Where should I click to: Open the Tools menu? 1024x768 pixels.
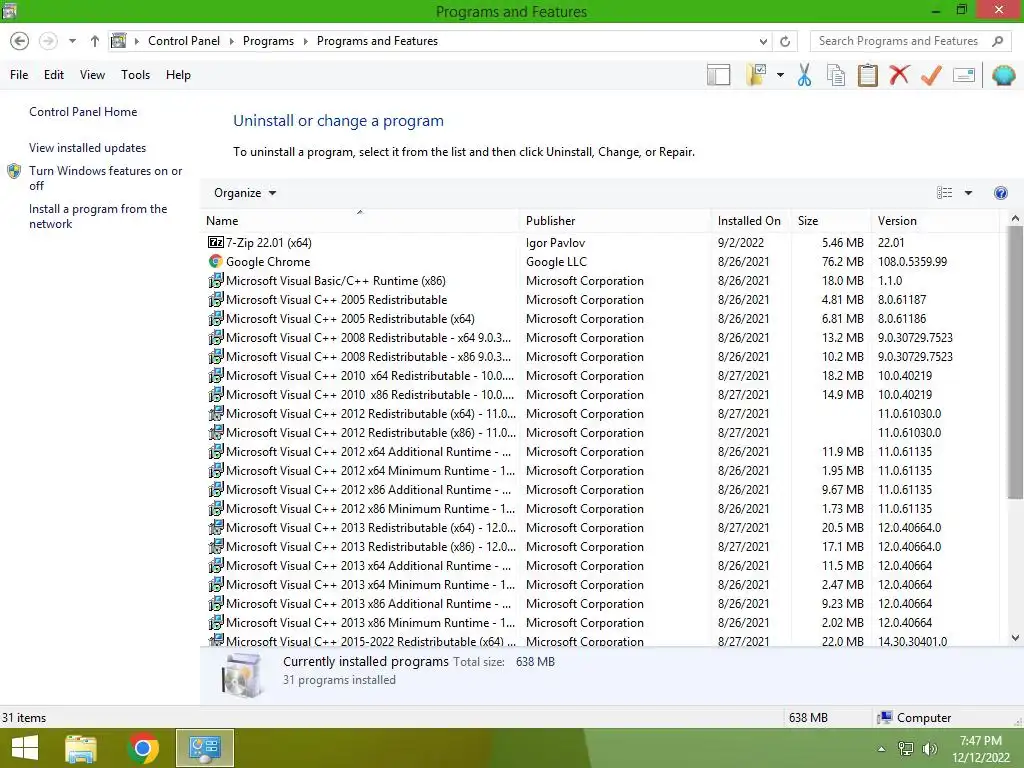pyautogui.click(x=135, y=75)
